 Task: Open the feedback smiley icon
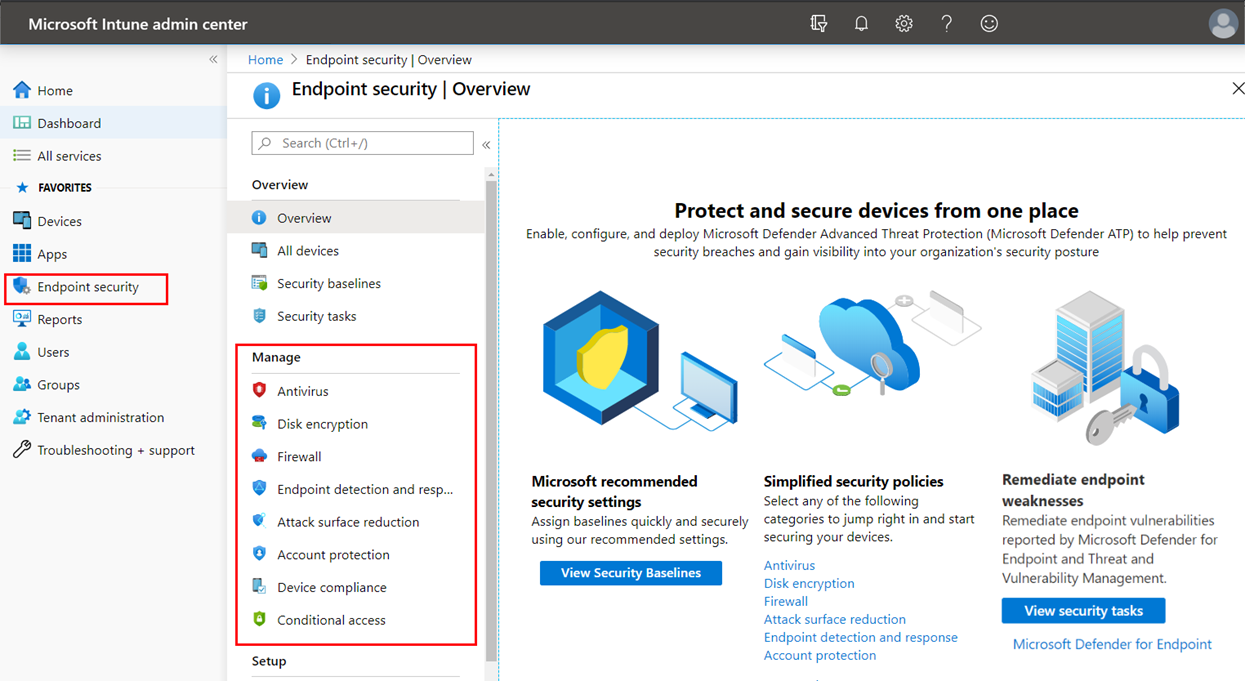pos(989,24)
